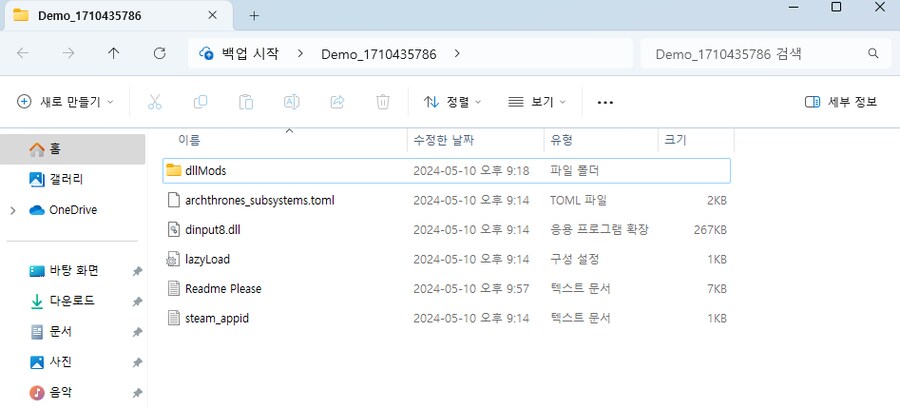This screenshot has width=900, height=409.
Task: Click the Delete trash icon
Action: point(383,102)
